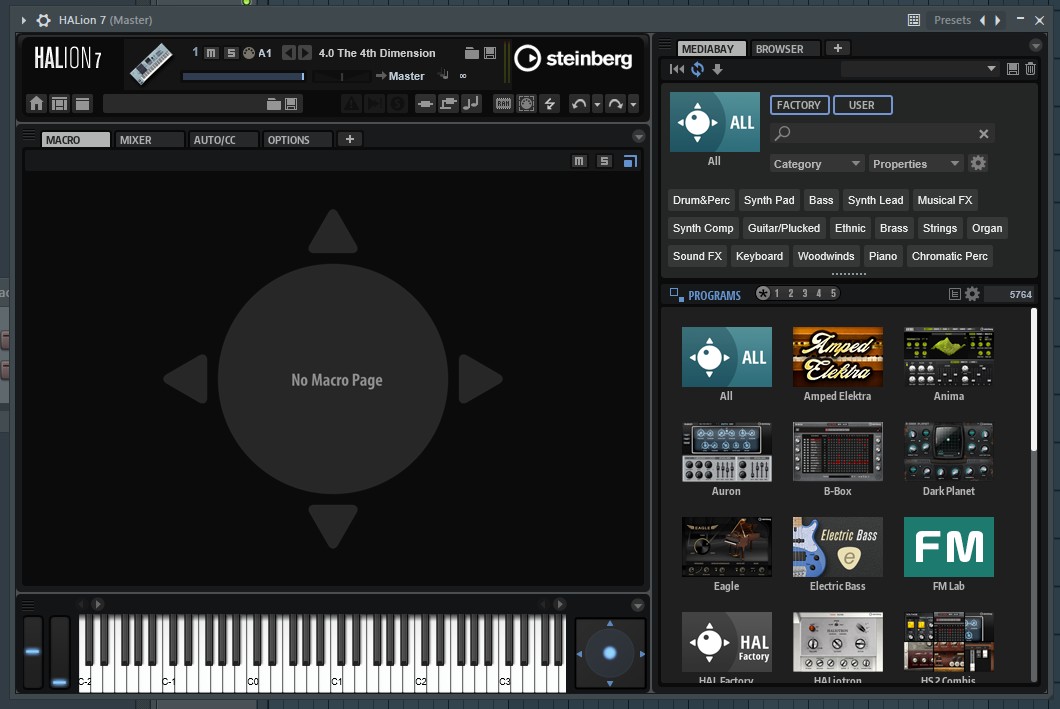Open the gear settings beside Properties

tap(978, 164)
